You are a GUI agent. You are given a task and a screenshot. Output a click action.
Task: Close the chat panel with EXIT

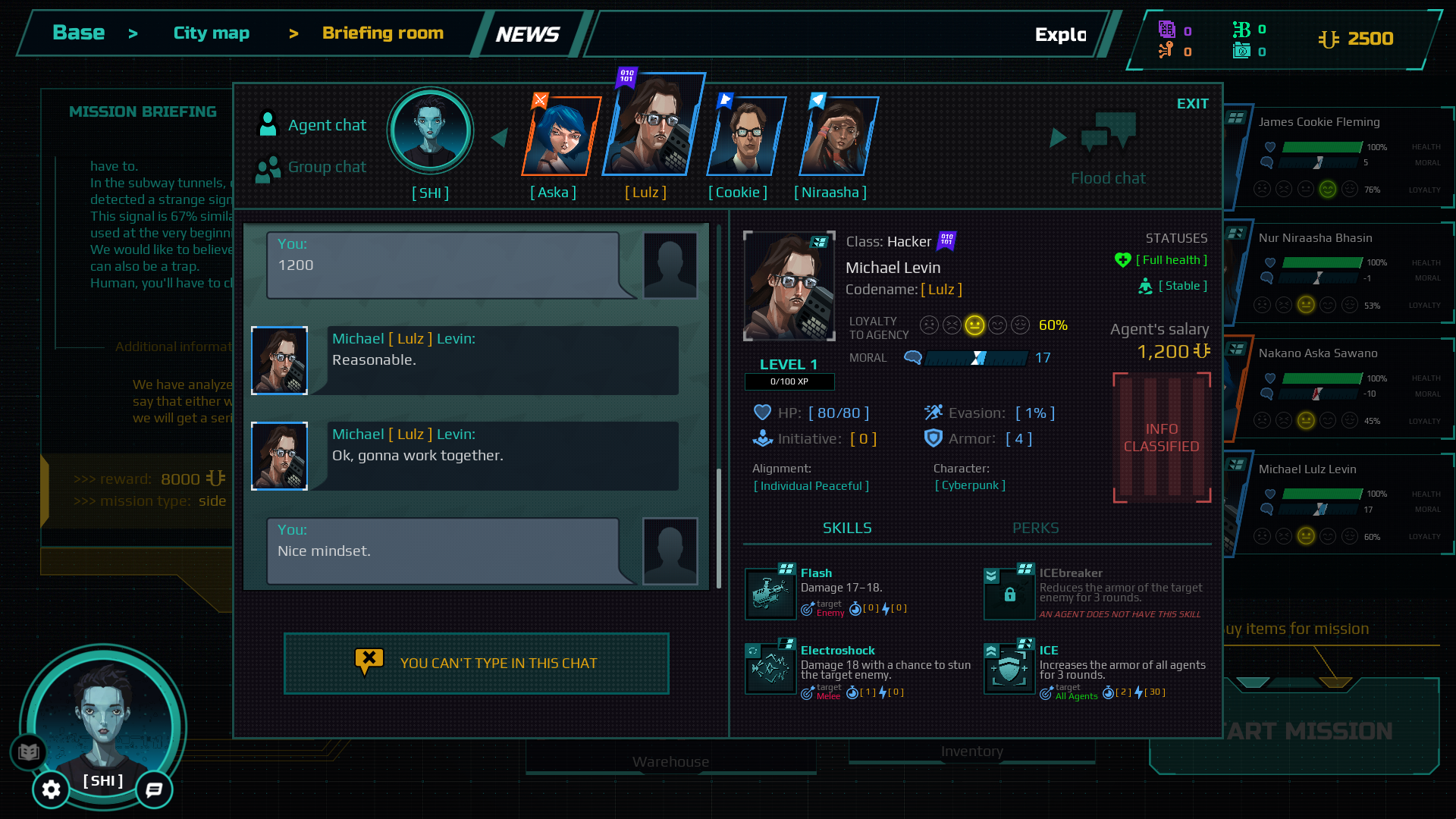1192,104
